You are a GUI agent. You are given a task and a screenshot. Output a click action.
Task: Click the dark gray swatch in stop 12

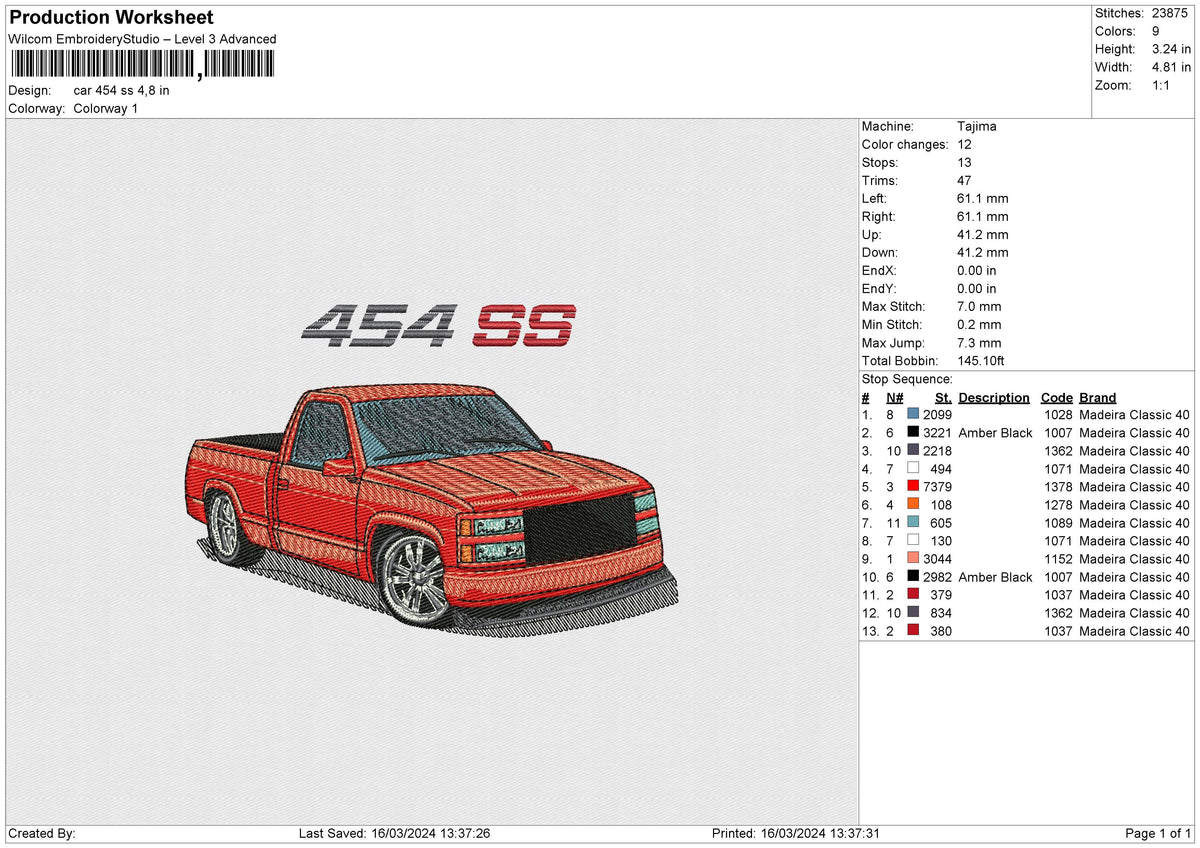coord(913,612)
